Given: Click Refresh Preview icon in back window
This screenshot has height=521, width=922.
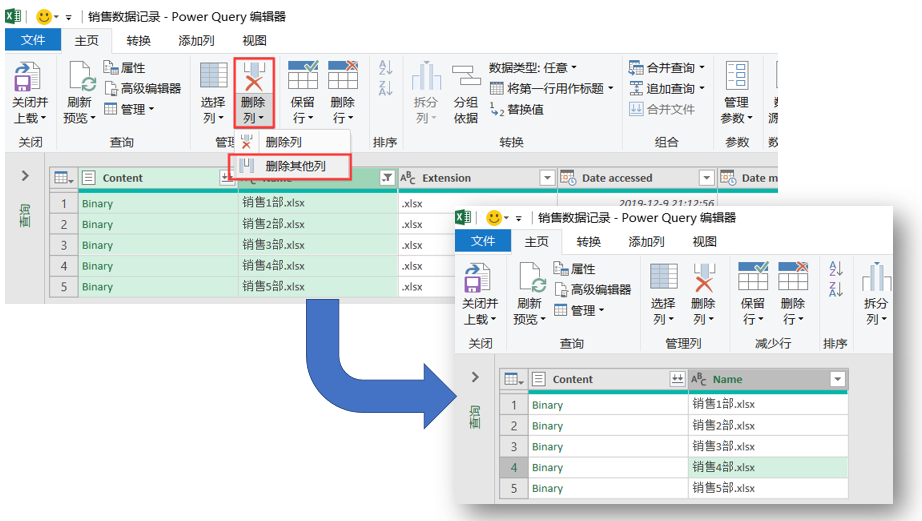Looking at the screenshot, I should click(81, 77).
